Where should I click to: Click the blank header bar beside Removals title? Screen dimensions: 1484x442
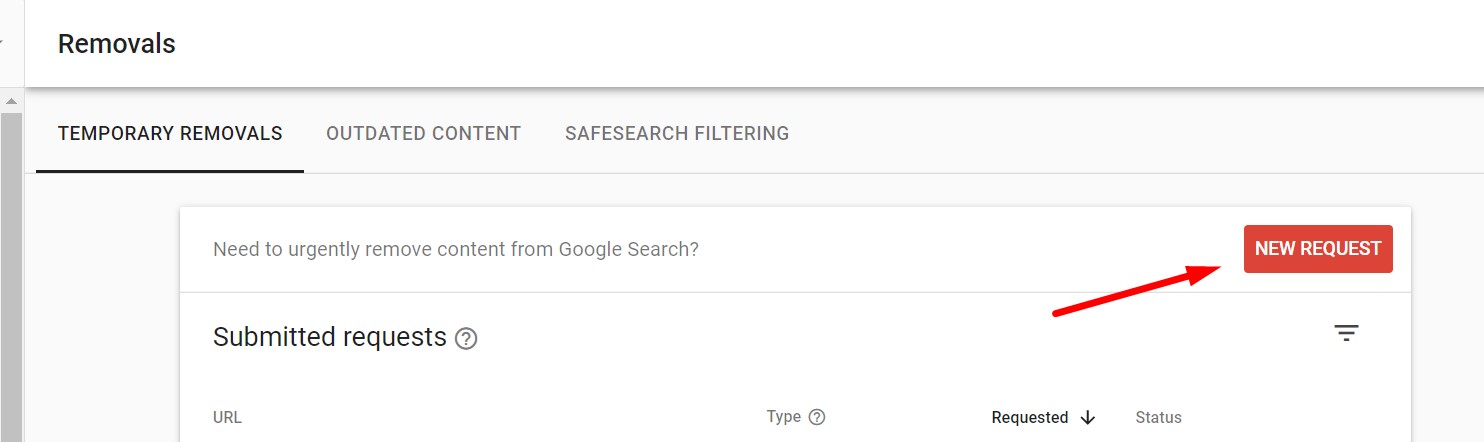tap(830, 44)
